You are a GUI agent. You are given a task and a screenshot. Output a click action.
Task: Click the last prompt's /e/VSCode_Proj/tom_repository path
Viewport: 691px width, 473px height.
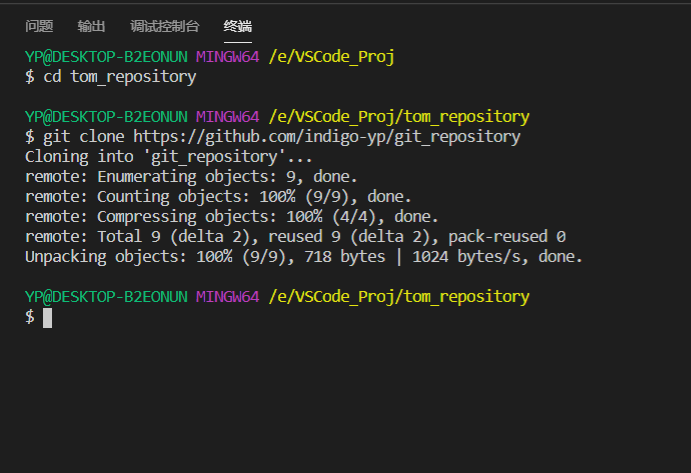tap(398, 297)
